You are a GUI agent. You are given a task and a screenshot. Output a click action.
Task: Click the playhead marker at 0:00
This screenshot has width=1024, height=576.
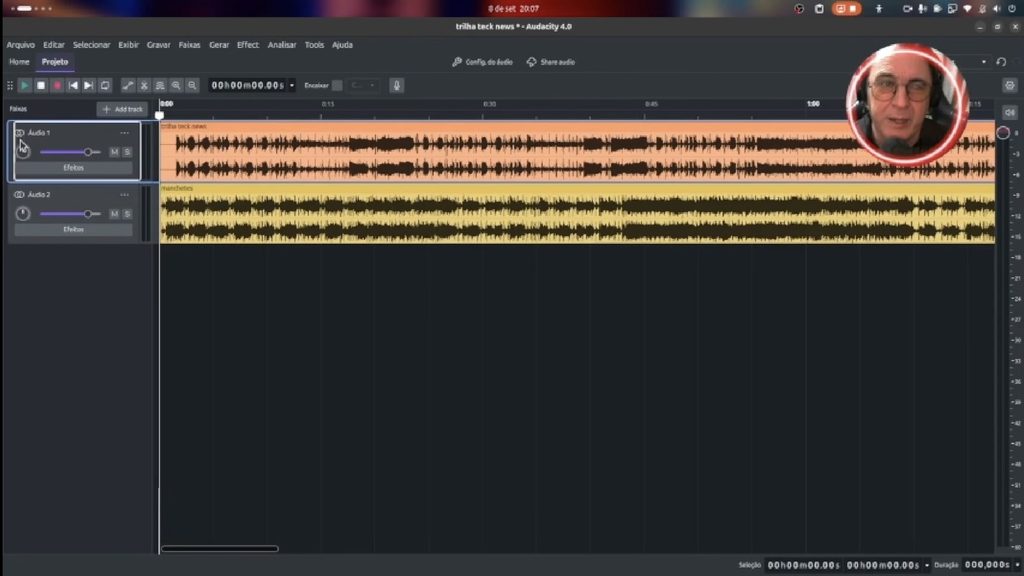(x=159, y=115)
